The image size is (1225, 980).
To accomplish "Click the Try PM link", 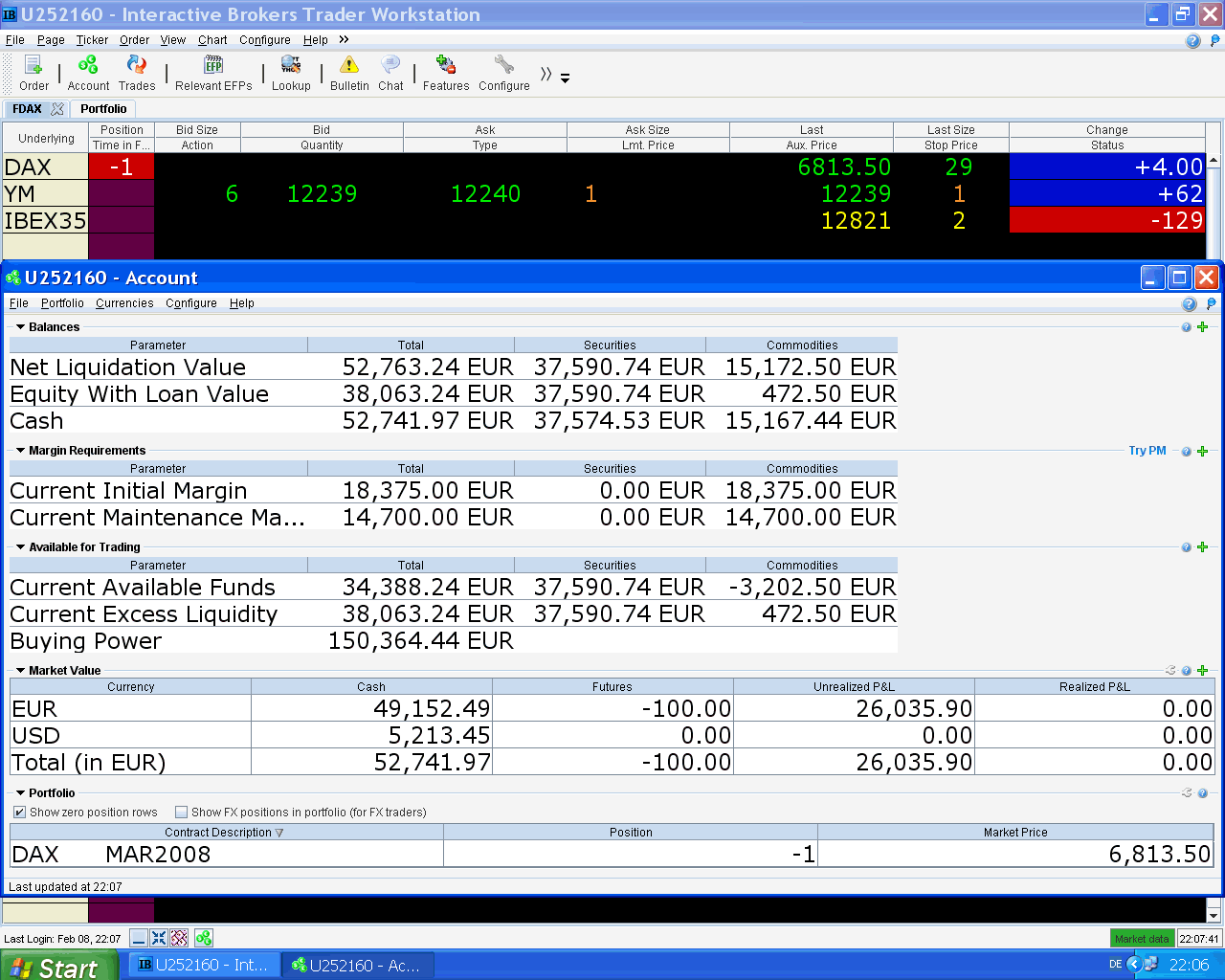I will [x=1147, y=451].
